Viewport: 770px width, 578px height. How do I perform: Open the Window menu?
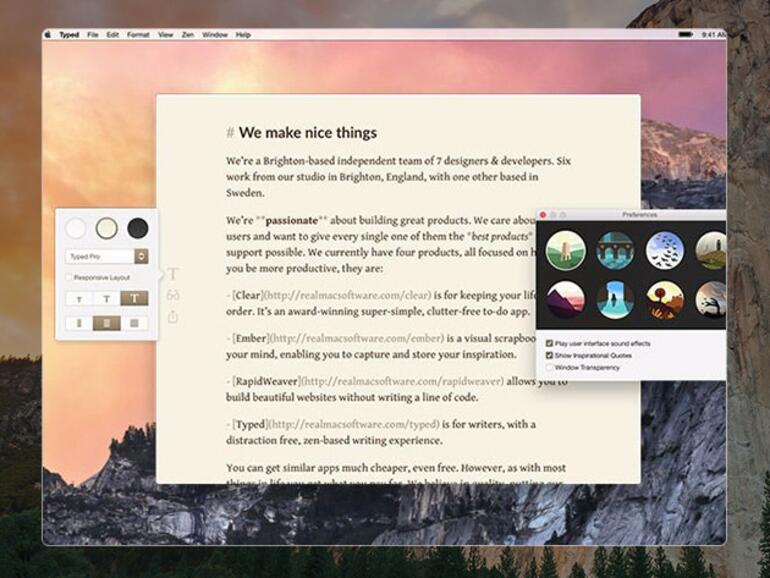[x=215, y=35]
